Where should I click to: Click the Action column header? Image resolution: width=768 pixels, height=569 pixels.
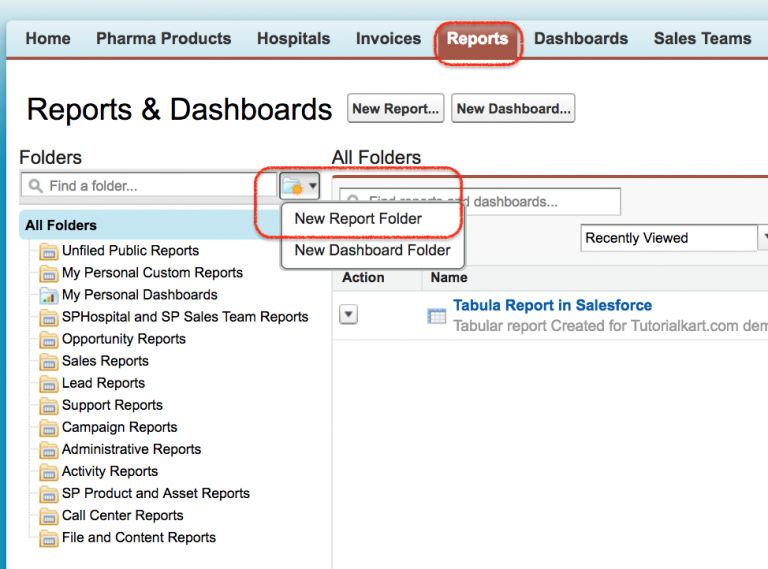[x=363, y=278]
